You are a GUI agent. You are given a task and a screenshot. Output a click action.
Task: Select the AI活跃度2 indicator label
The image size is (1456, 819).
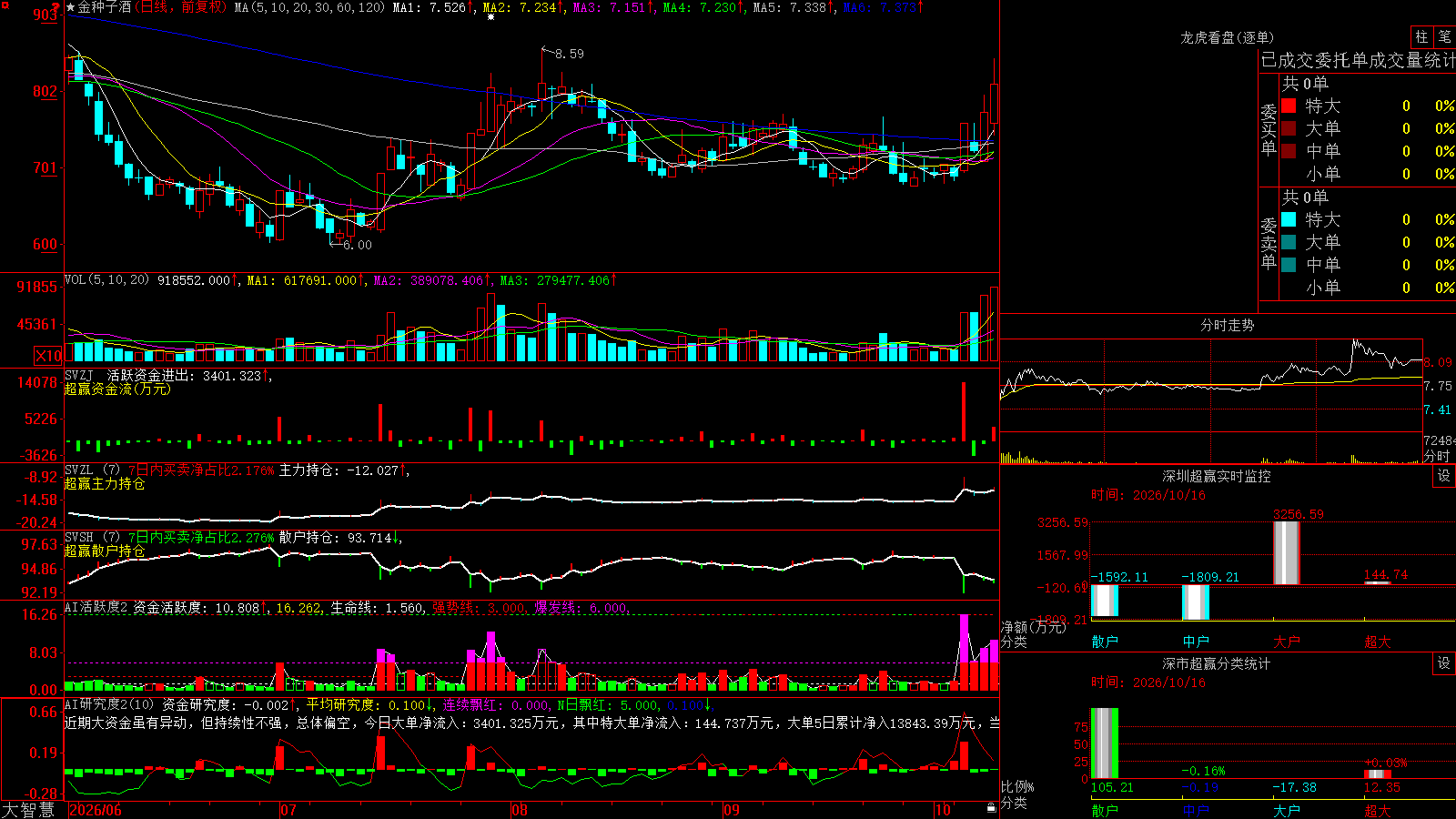point(96,607)
